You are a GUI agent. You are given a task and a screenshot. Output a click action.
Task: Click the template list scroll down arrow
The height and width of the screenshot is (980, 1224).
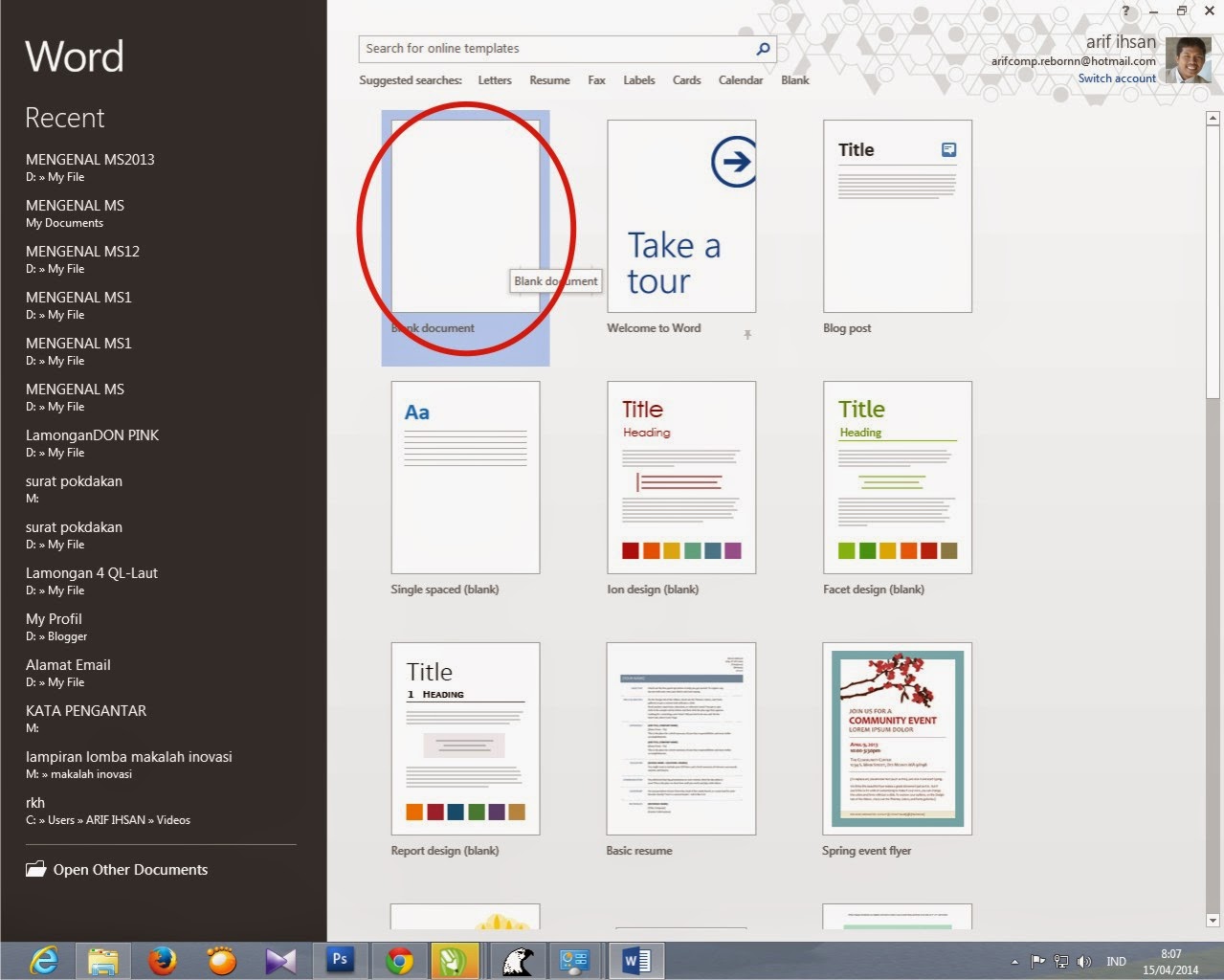pyautogui.click(x=1213, y=921)
